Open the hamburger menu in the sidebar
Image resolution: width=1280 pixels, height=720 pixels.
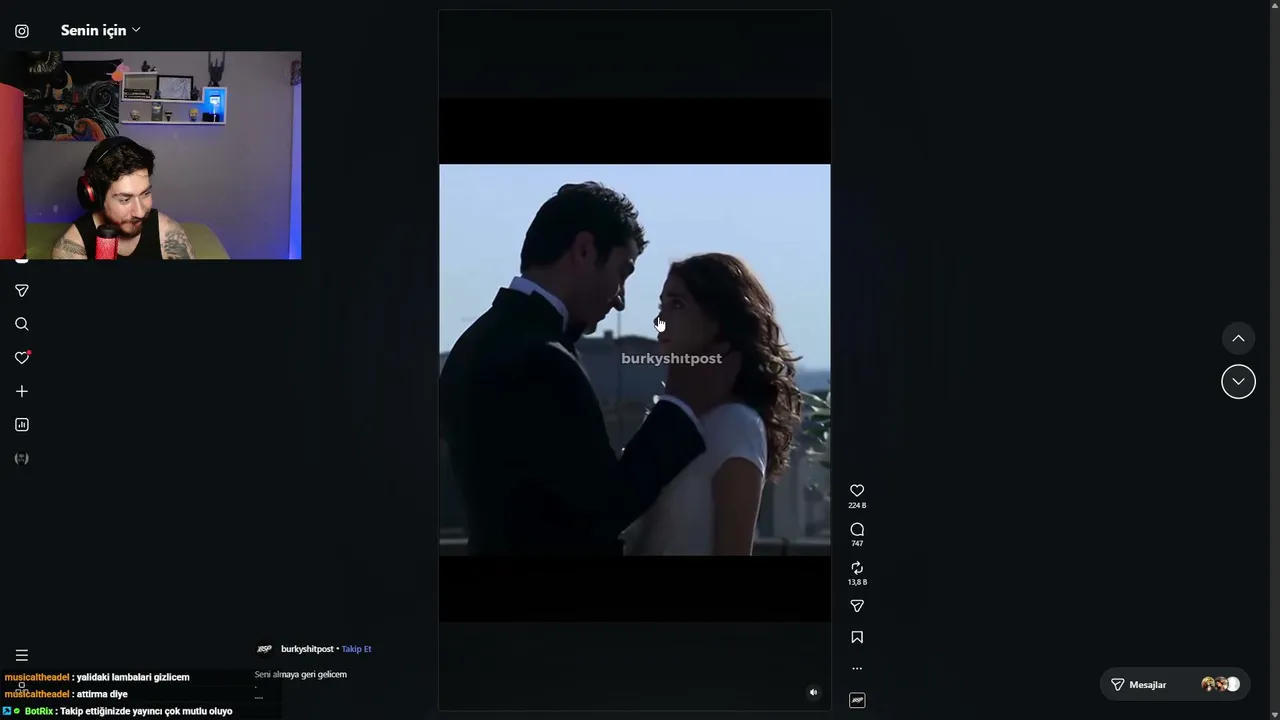(22, 656)
